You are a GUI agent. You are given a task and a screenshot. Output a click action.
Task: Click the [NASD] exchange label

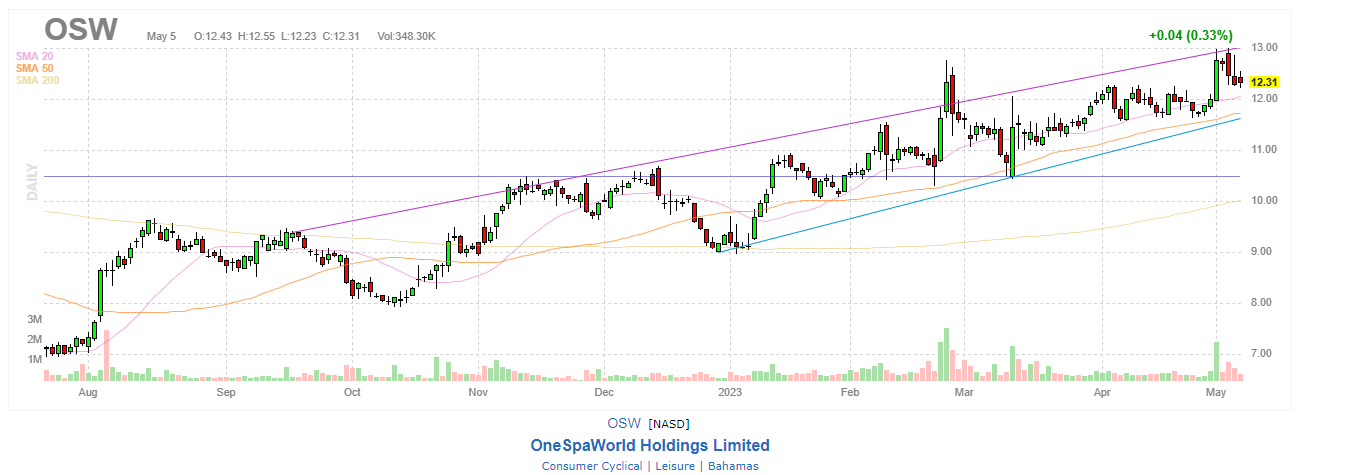(669, 425)
